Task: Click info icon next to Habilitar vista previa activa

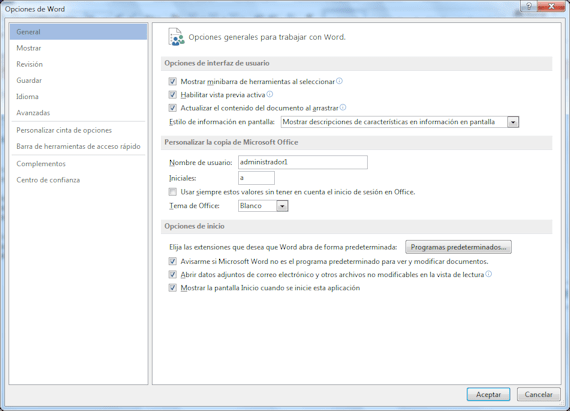Action: pos(270,94)
